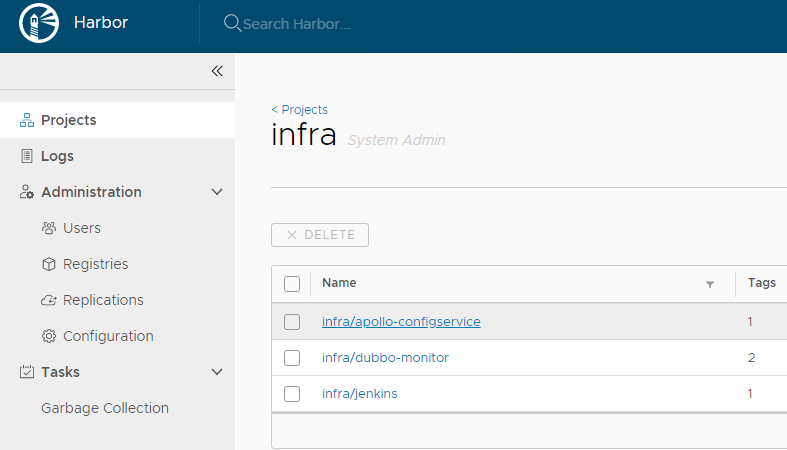Select the infra/dubbo-monitor row checkbox

(292, 358)
